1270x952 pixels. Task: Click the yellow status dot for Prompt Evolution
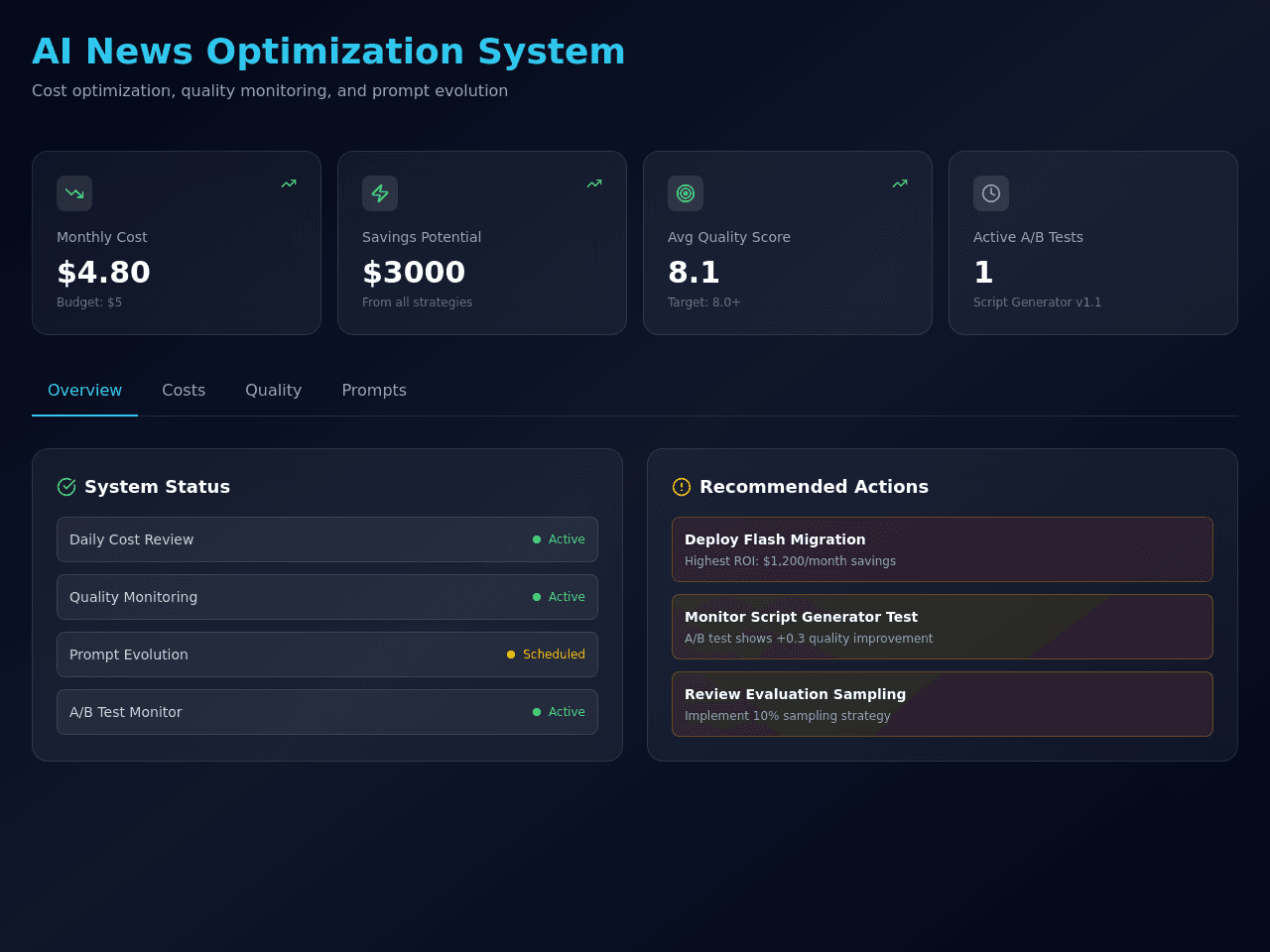tap(511, 654)
